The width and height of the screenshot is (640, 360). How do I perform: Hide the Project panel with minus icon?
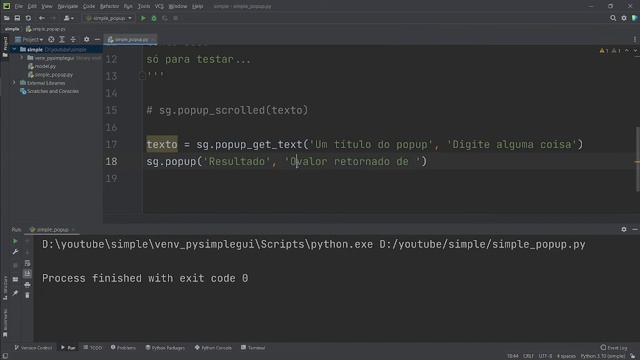click(x=97, y=40)
